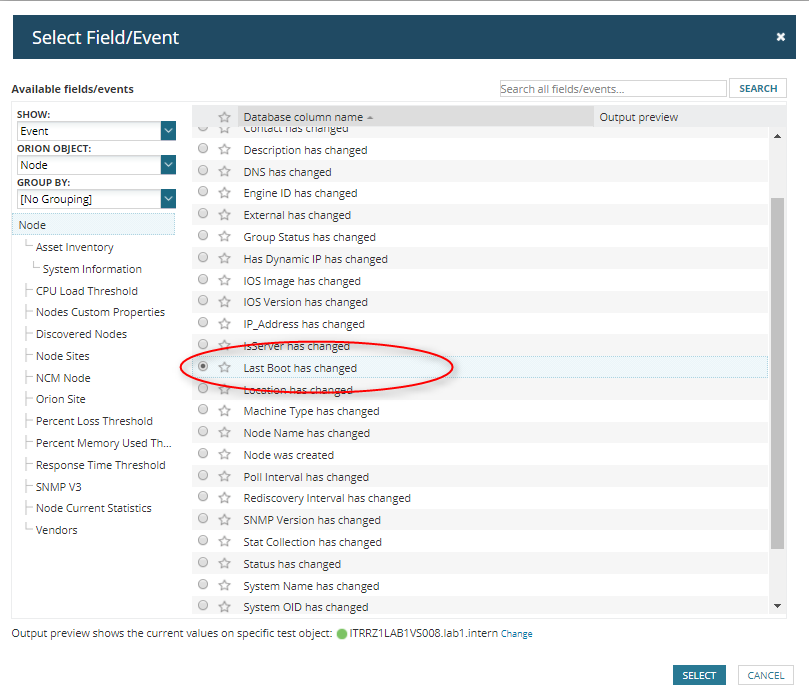The height and width of the screenshot is (700, 809).
Task: Select the DNS has changed radio button
Action: [x=203, y=170]
